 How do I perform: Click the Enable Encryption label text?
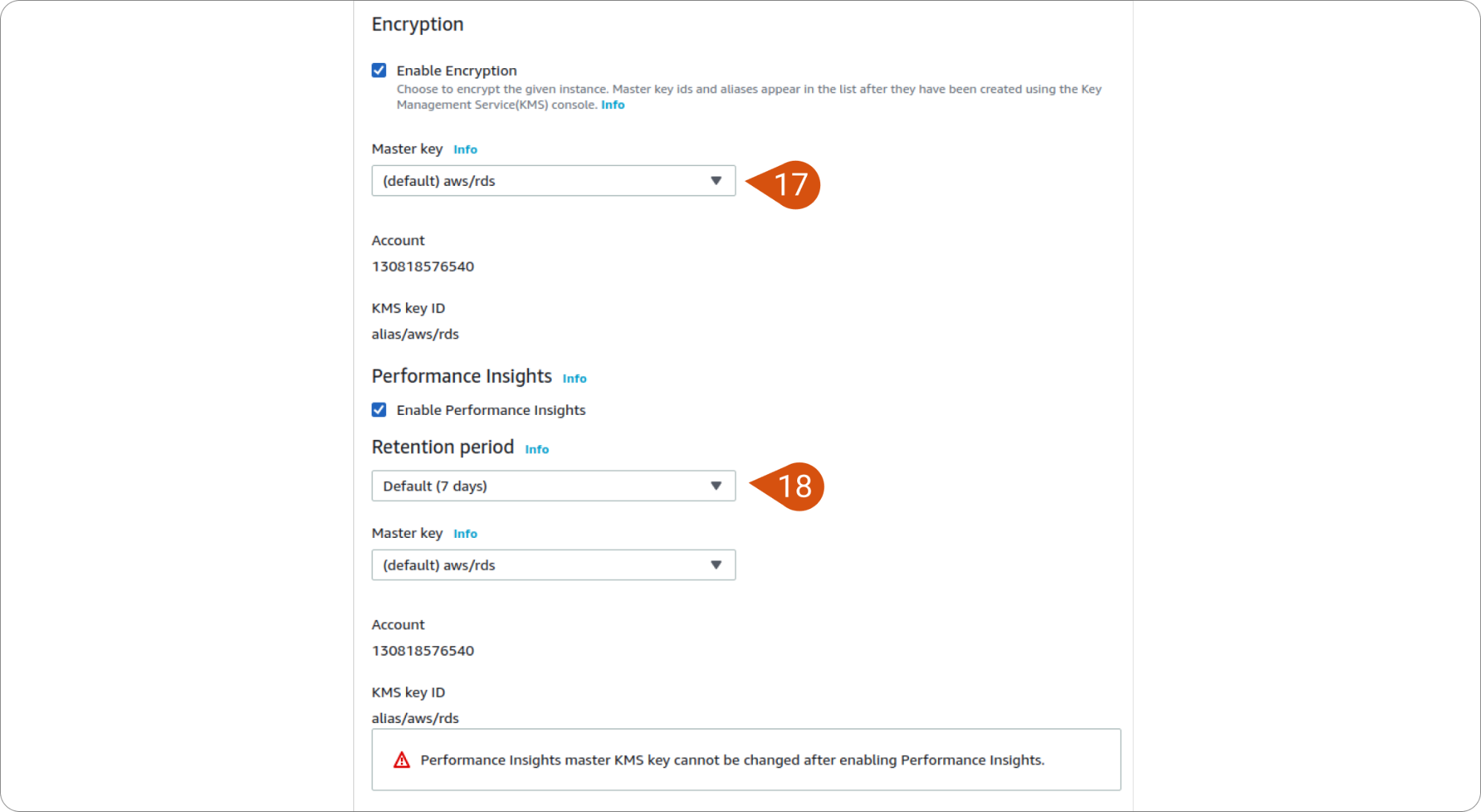[x=456, y=70]
